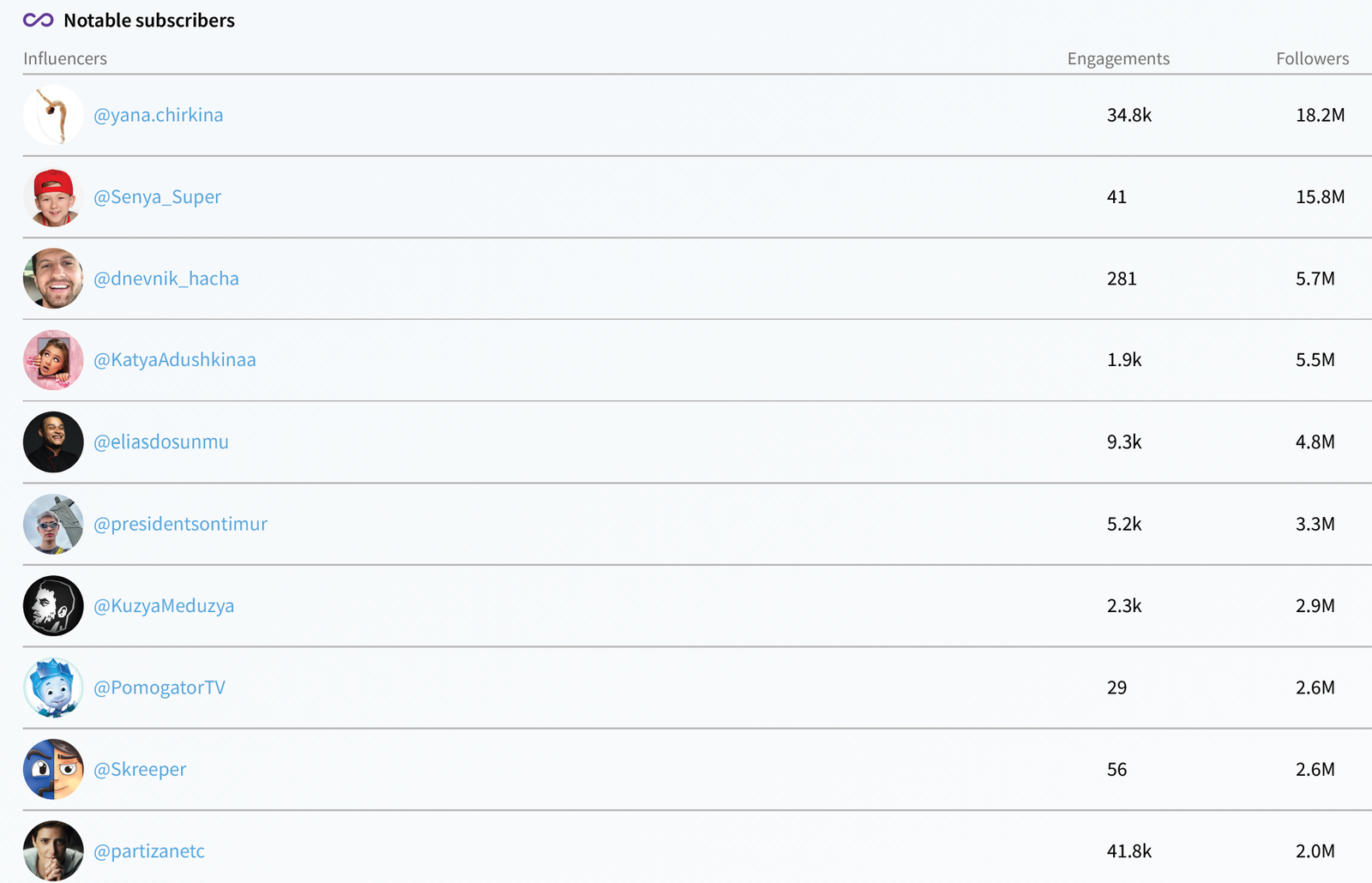
Task: Open eliasdosunmu's dark profile photo
Action: click(x=53, y=442)
